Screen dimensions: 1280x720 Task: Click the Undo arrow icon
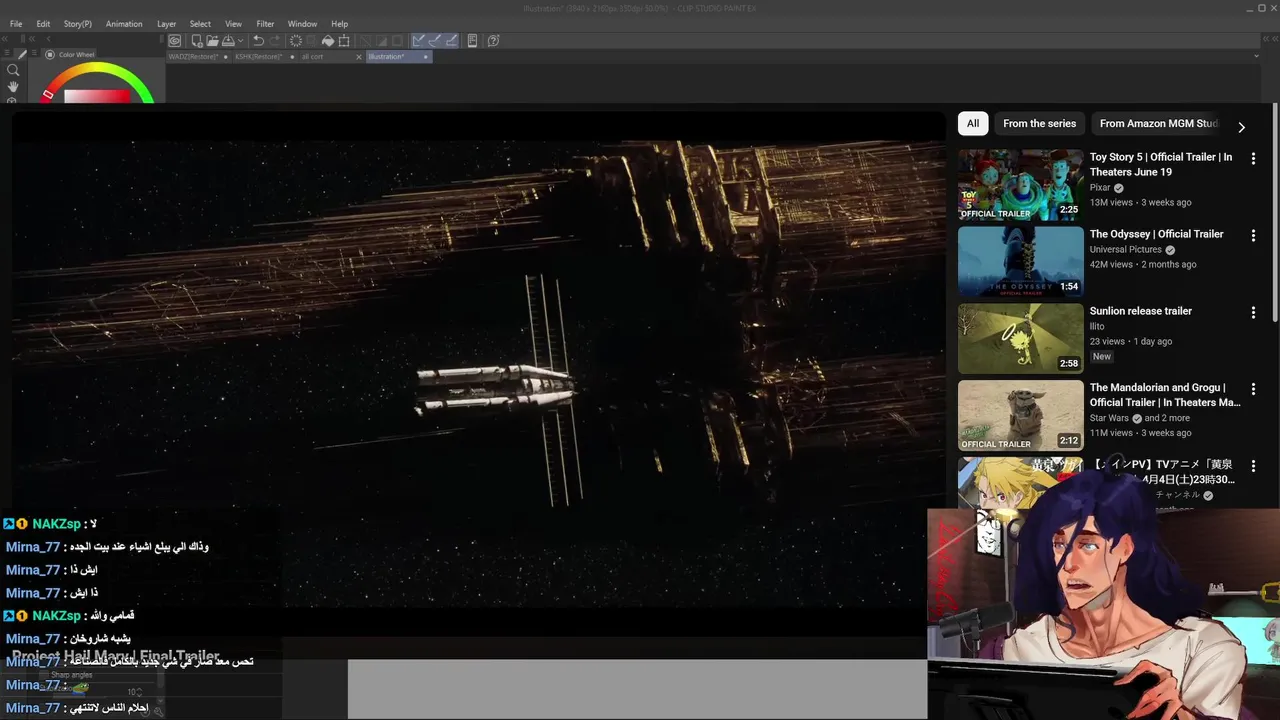(258, 41)
